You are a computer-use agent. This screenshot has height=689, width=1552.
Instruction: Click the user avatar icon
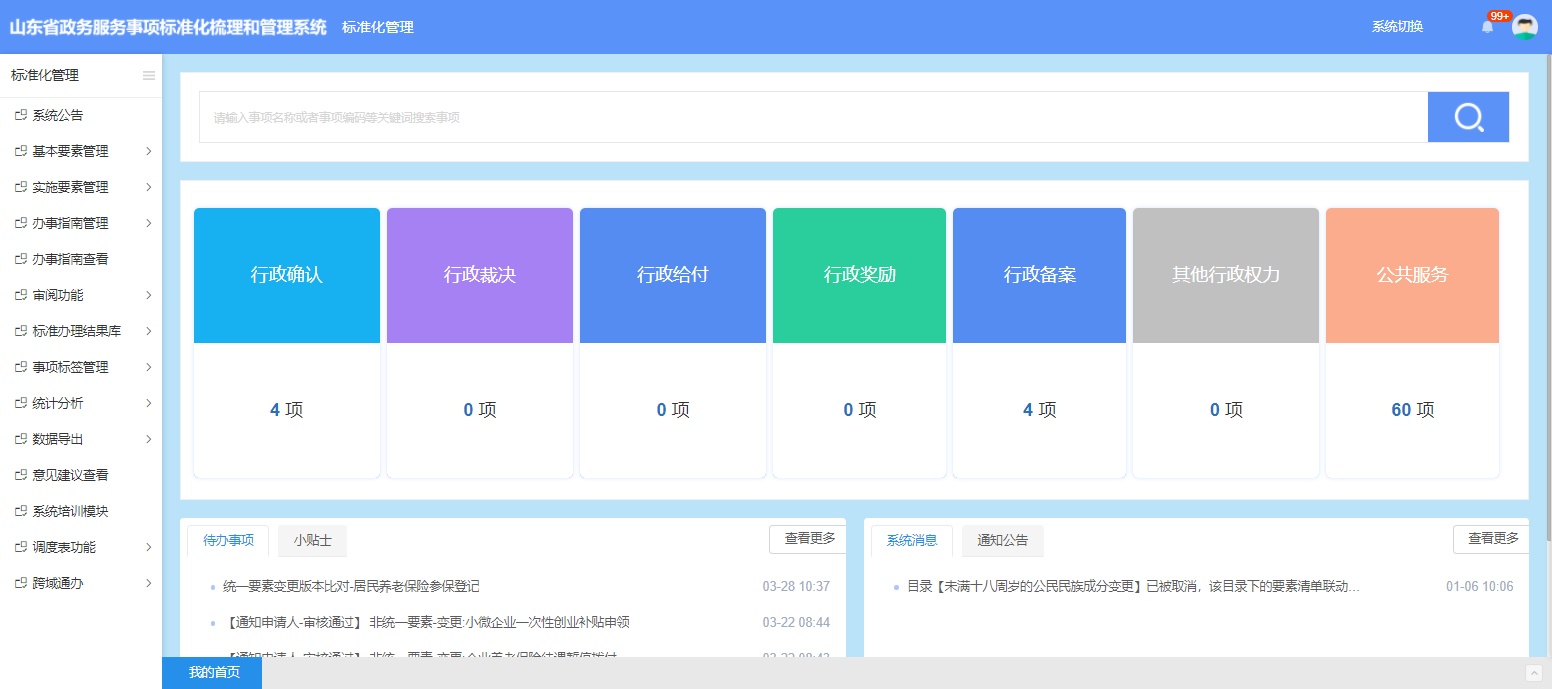1524,27
